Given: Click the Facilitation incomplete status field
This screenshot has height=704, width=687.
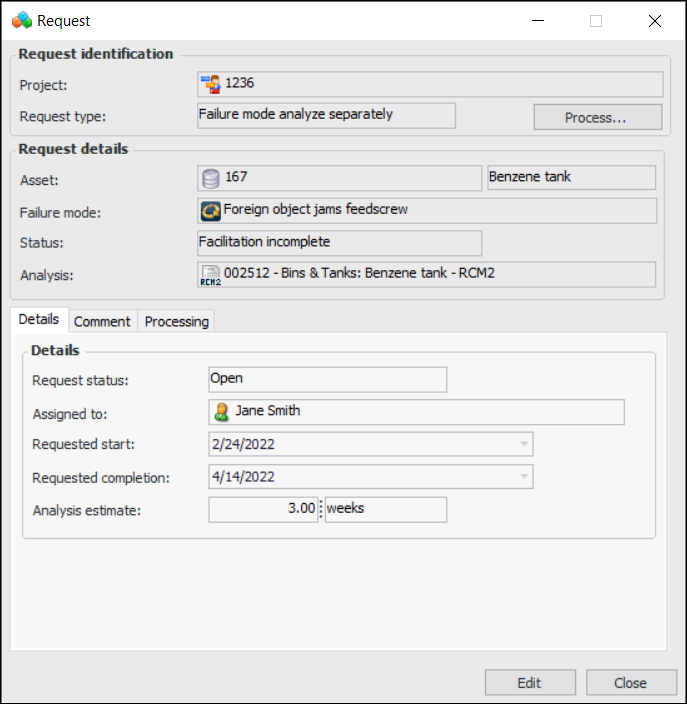Looking at the screenshot, I should pos(339,243).
